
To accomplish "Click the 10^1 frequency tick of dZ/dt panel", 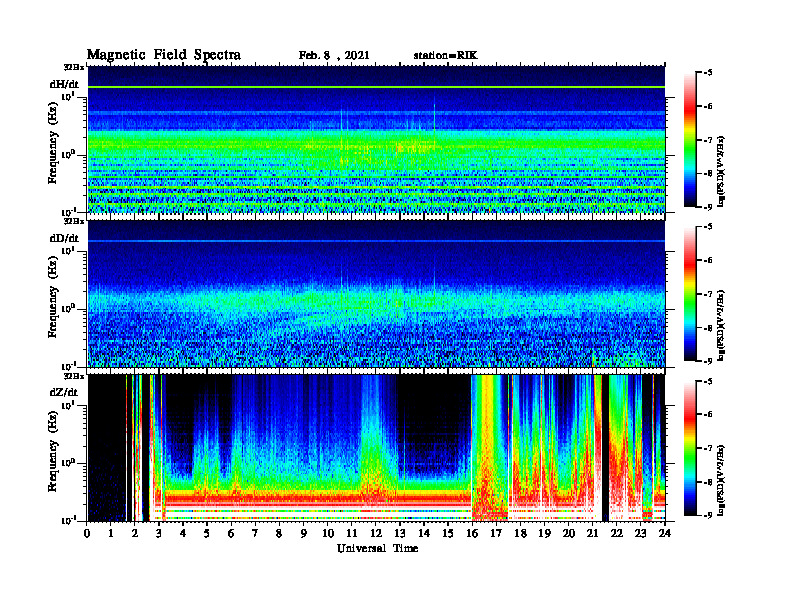I will pos(68,405).
